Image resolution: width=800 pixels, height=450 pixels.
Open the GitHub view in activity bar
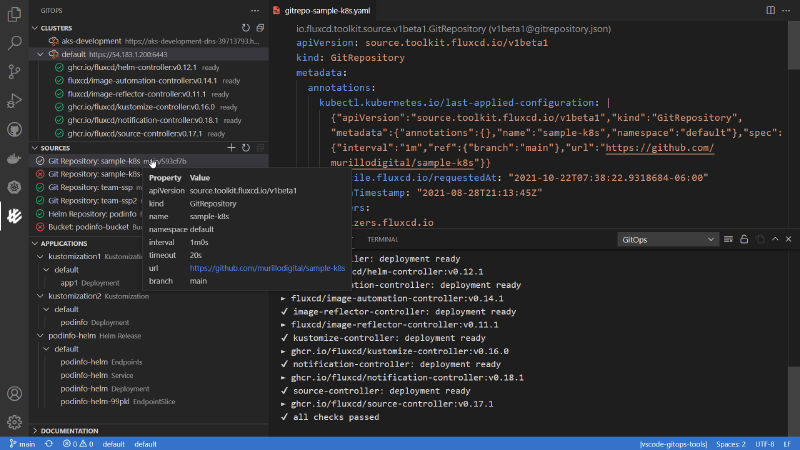14,130
